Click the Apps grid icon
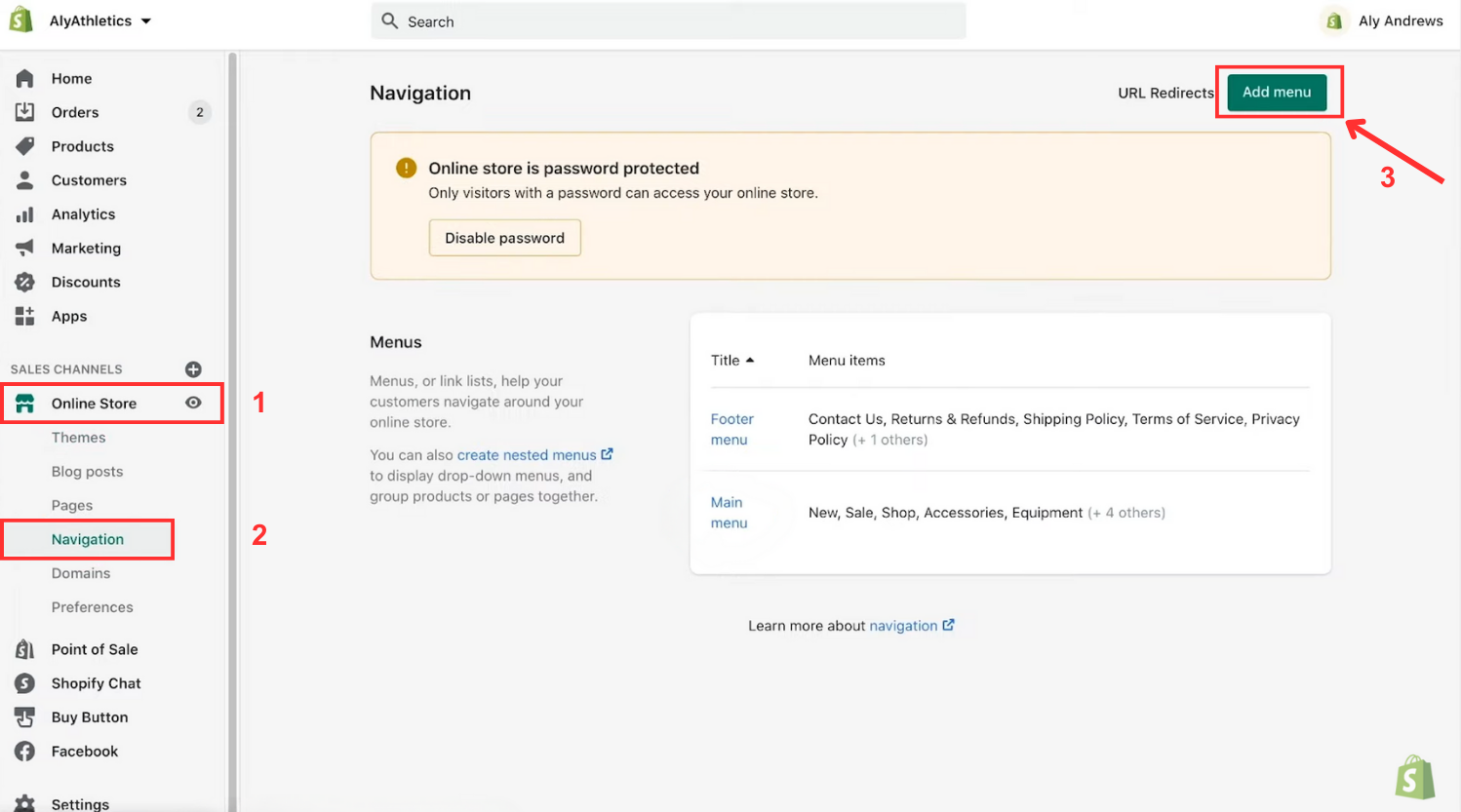The width and height of the screenshot is (1461, 812). (24, 316)
